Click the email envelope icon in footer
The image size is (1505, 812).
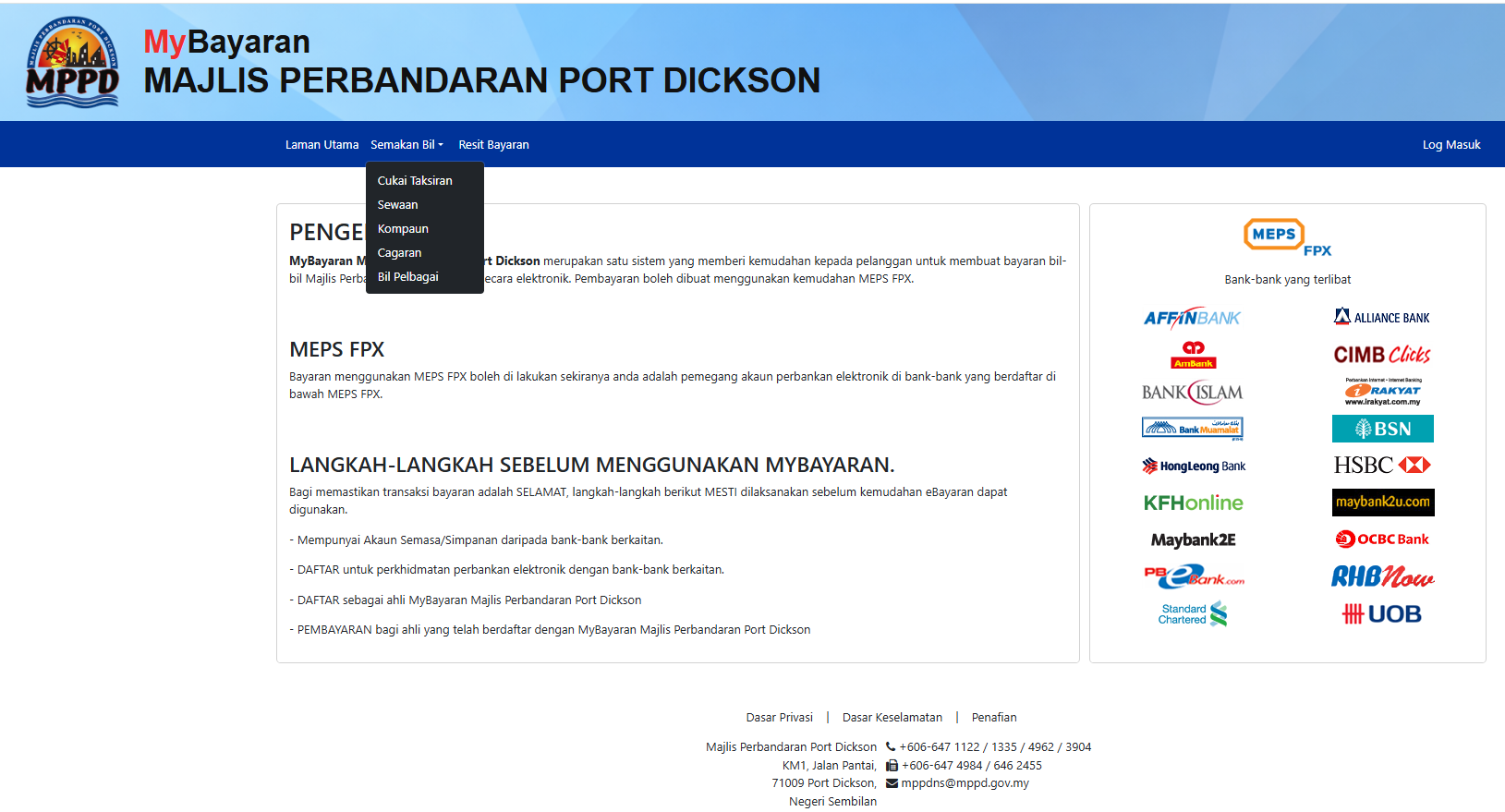tap(892, 783)
